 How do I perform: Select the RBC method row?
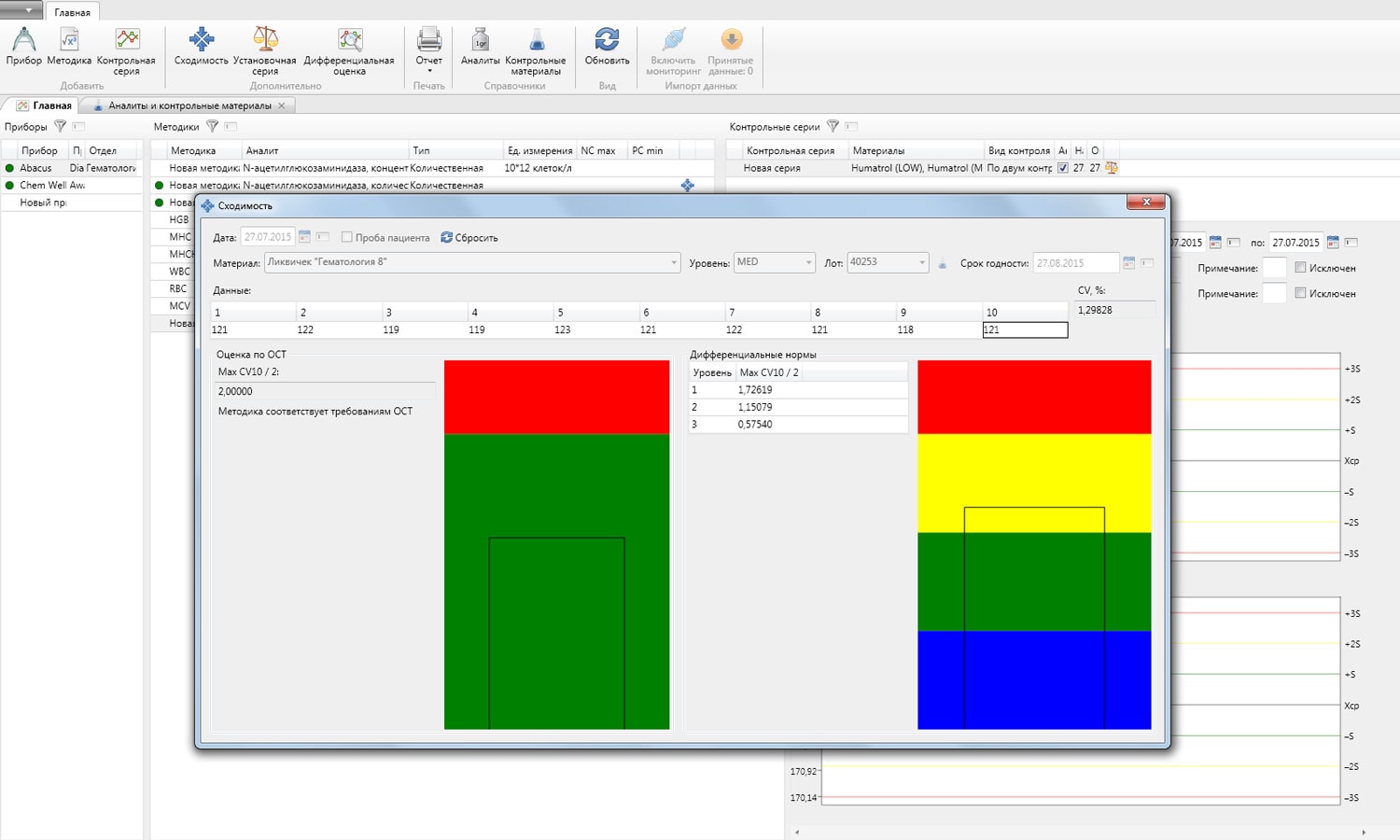click(x=178, y=288)
